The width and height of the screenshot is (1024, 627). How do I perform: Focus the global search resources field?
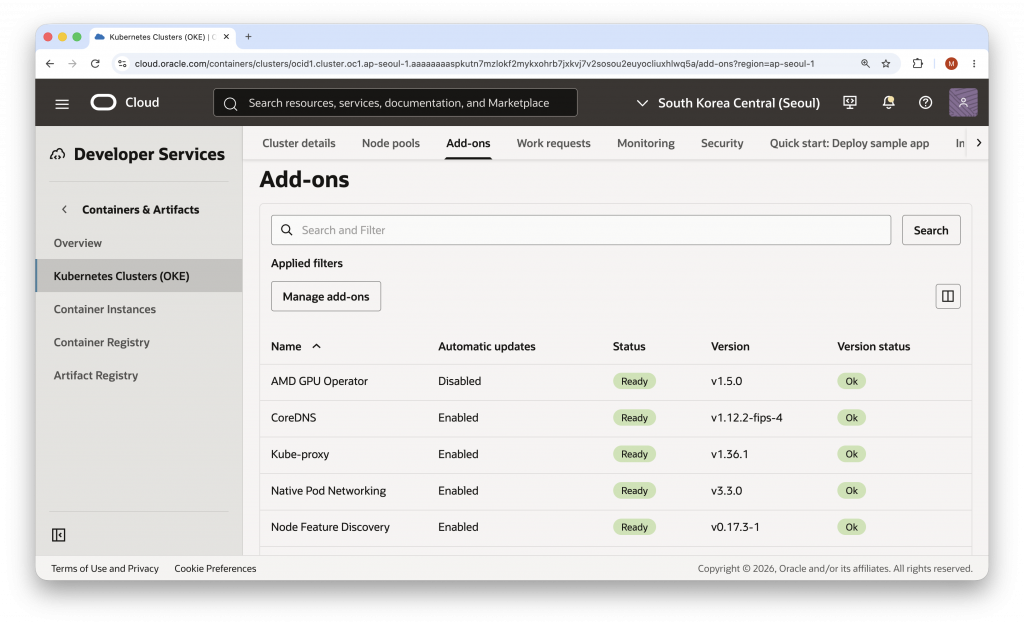click(x=395, y=103)
